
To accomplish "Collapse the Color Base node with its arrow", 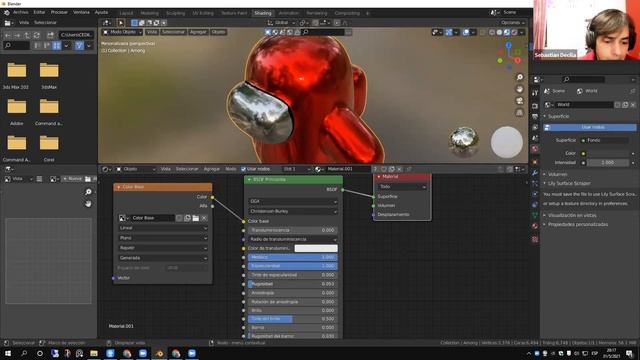I will pyautogui.click(x=119, y=187).
